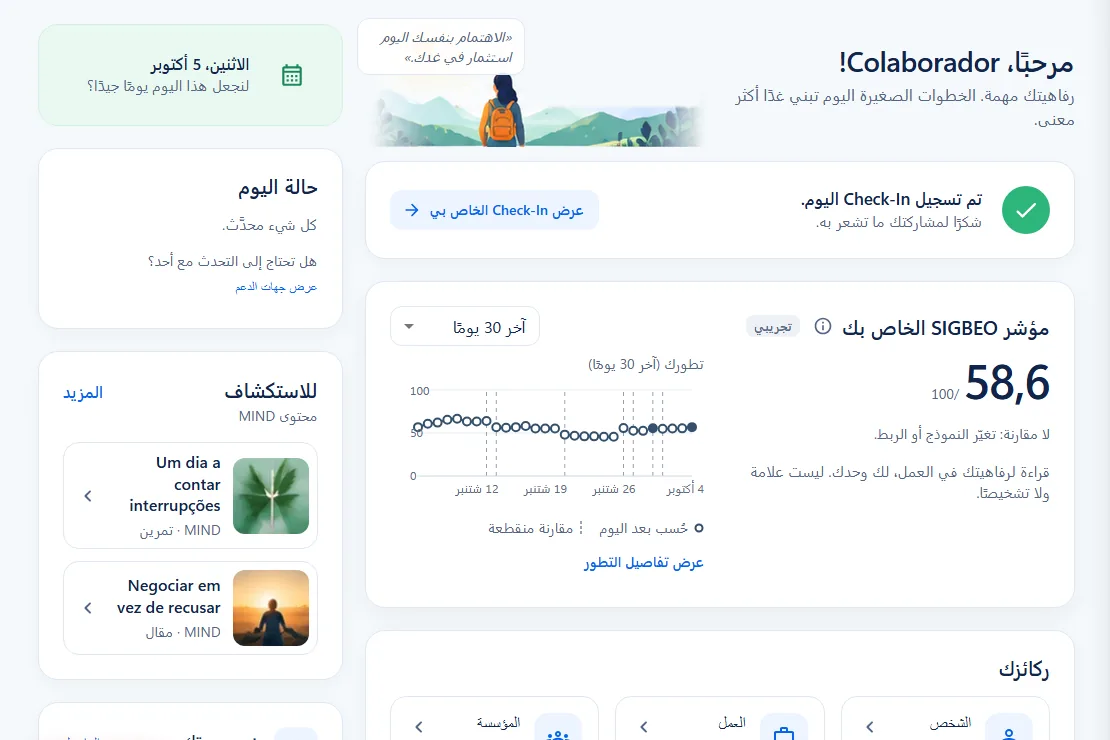Click the 12 شتنبر axis label
Viewport: 1110px width, 740px height.
[477, 489]
